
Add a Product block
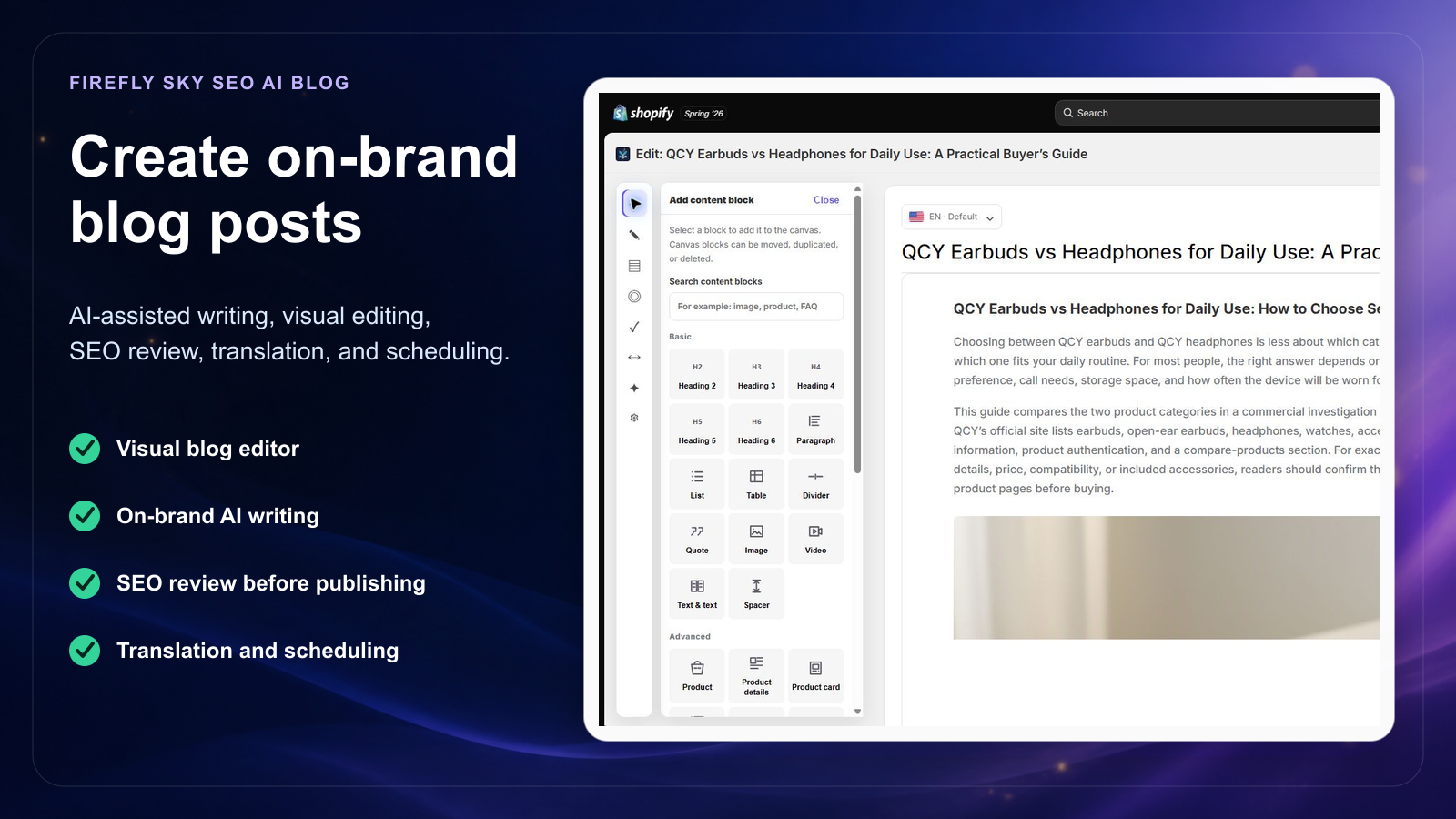coord(697,675)
